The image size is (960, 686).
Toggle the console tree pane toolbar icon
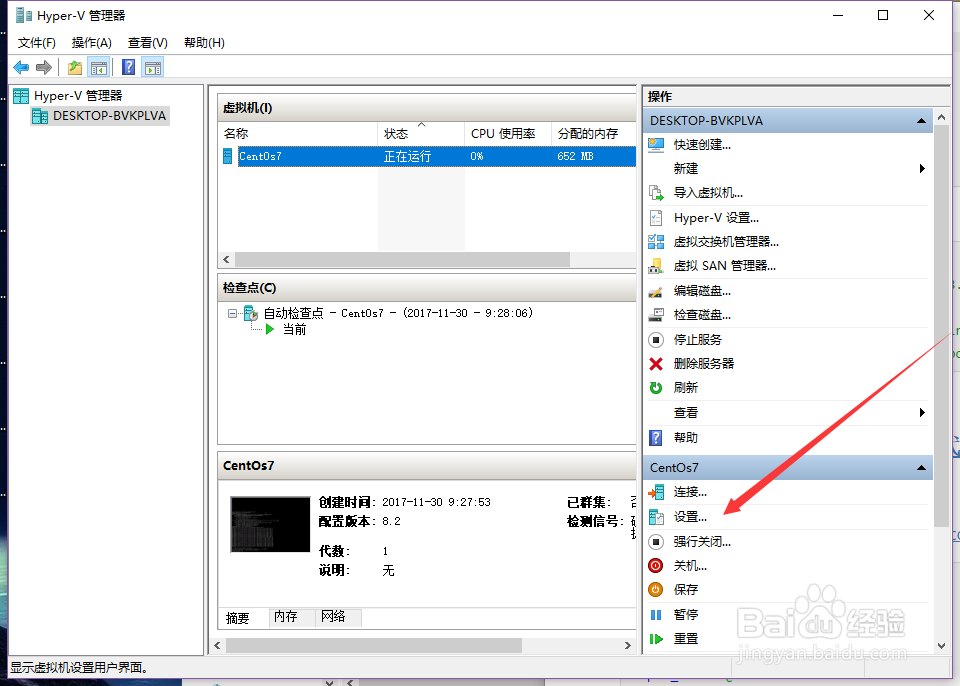(x=99, y=67)
